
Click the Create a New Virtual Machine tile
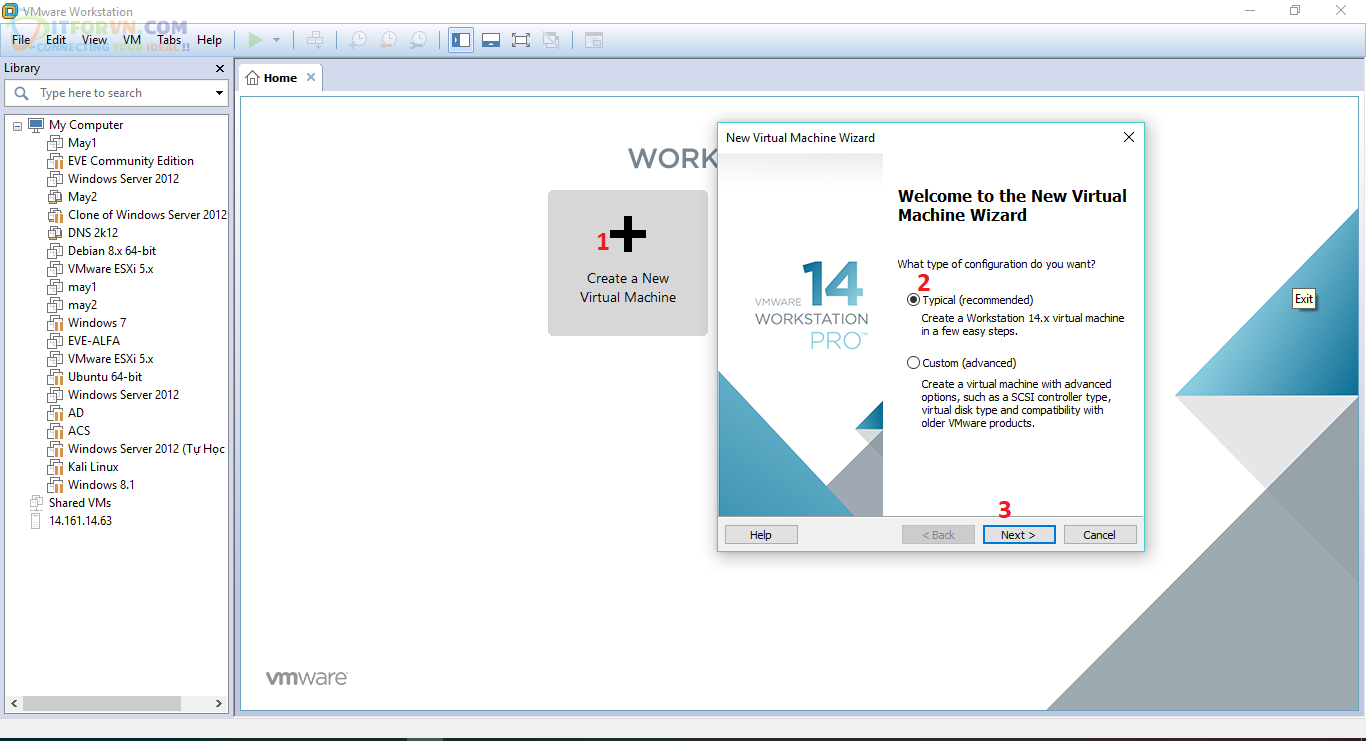coord(628,263)
